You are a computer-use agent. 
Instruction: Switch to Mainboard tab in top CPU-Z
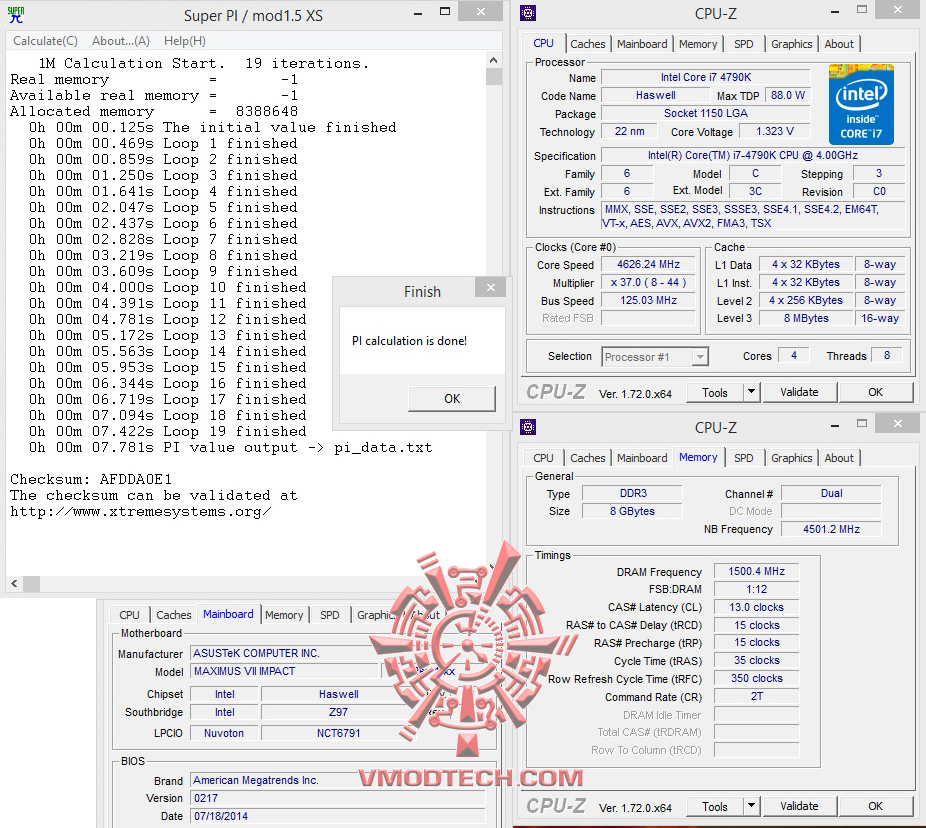[x=642, y=44]
